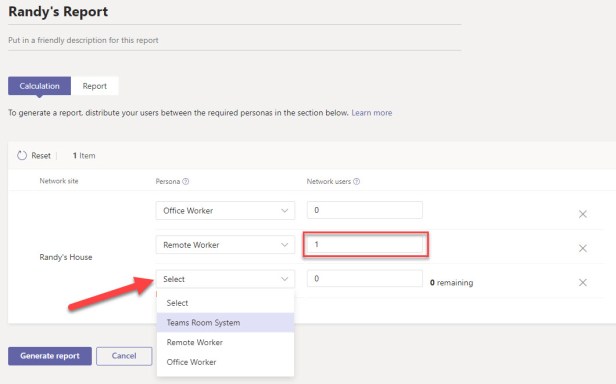Viewport: 616px width, 384px height.
Task: Choose Teams Room System from the list
Action: 225,323
